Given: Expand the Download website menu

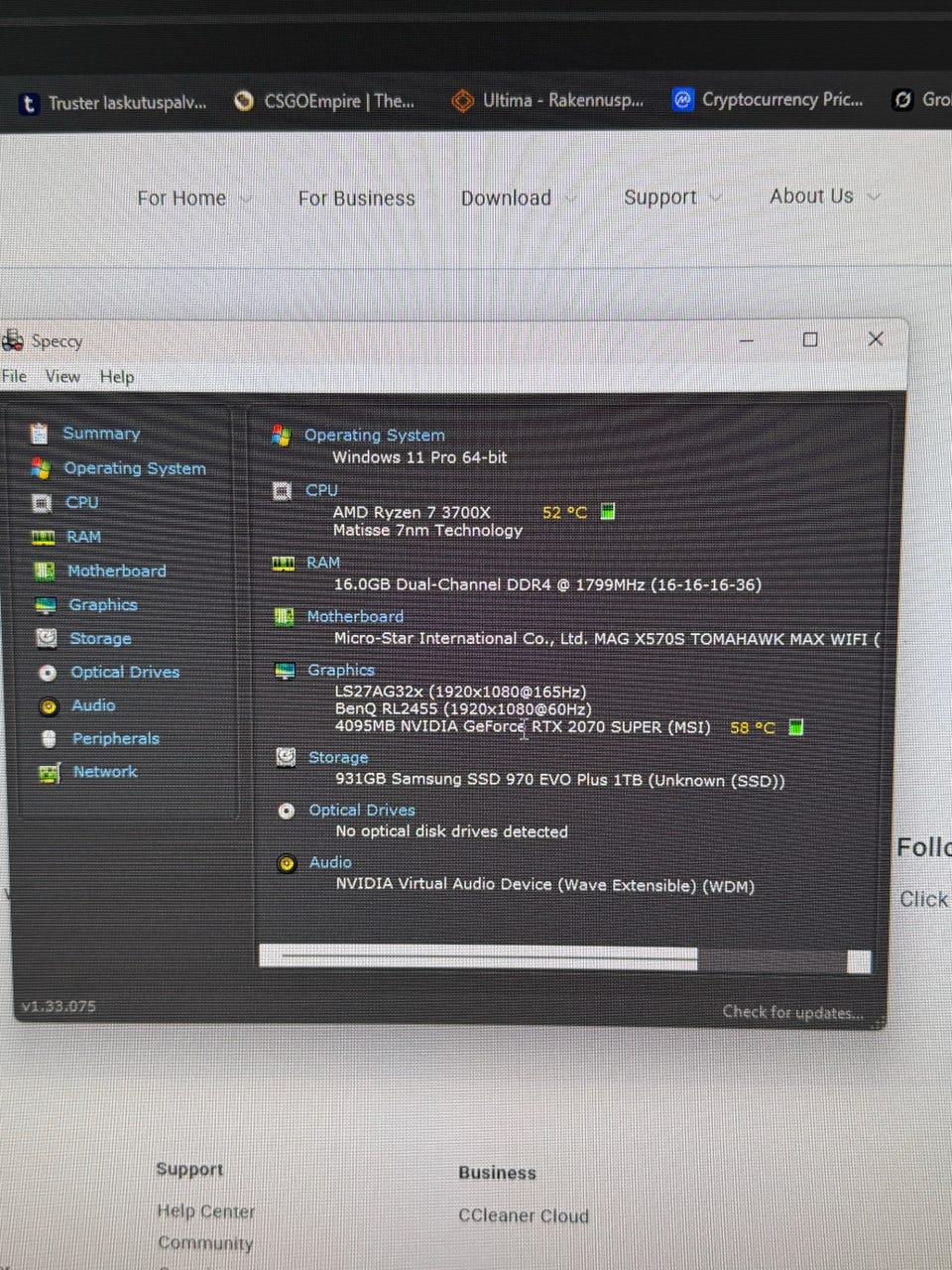Looking at the screenshot, I should 518,197.
